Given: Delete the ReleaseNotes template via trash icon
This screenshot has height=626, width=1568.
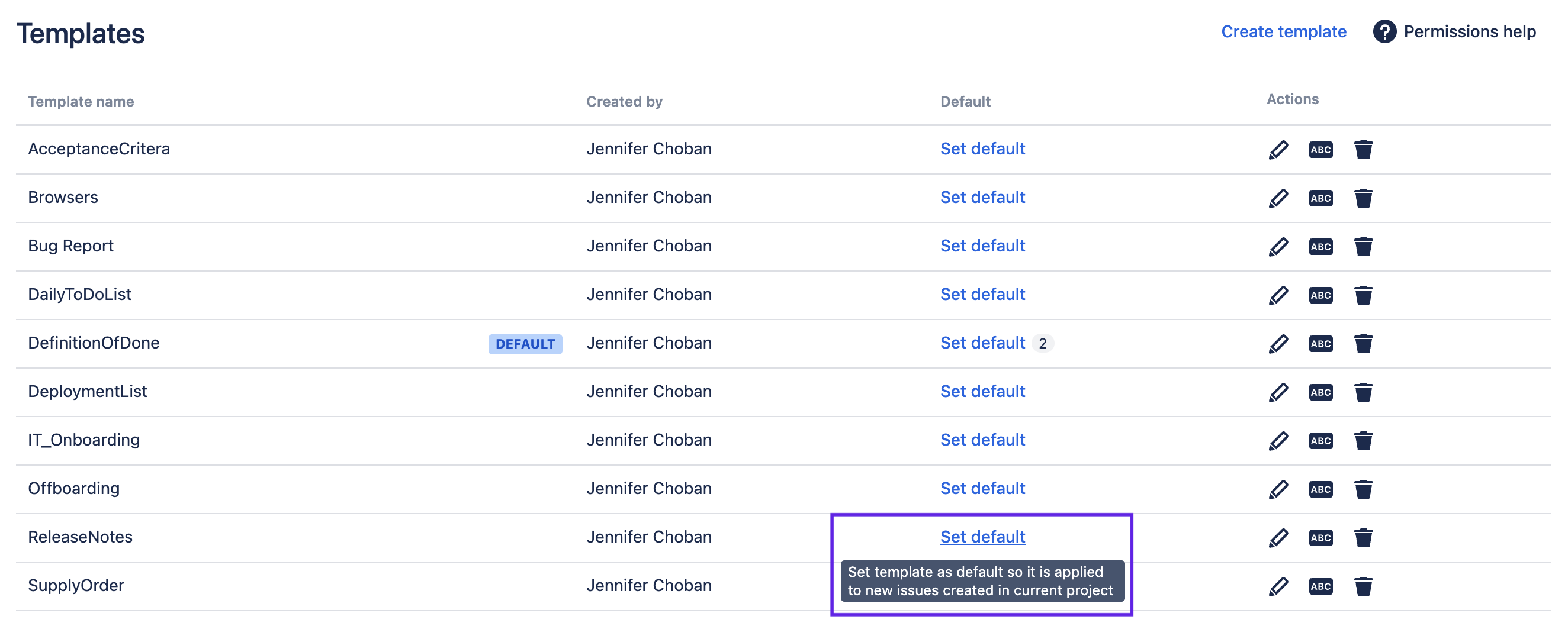Looking at the screenshot, I should click(1363, 538).
